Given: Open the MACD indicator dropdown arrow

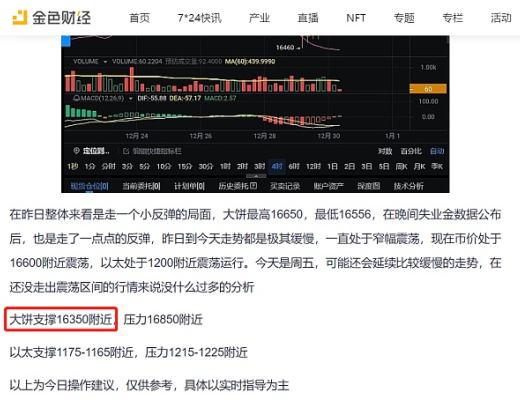Looking at the screenshot, I should click(131, 98).
